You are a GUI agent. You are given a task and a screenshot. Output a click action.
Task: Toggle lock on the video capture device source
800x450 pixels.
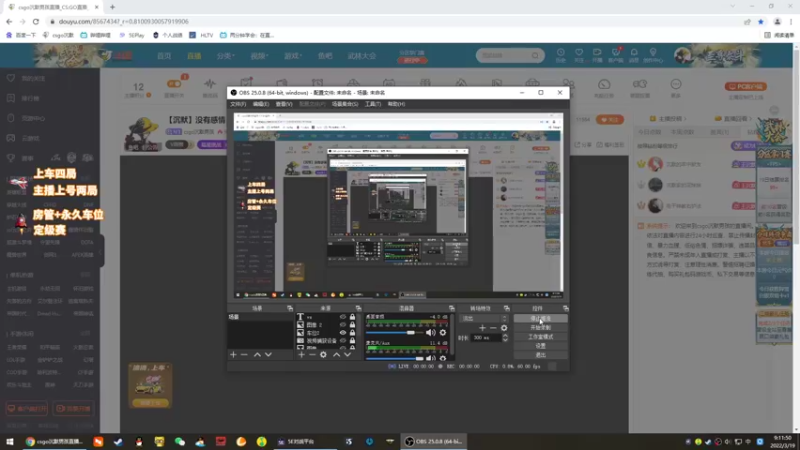click(352, 340)
